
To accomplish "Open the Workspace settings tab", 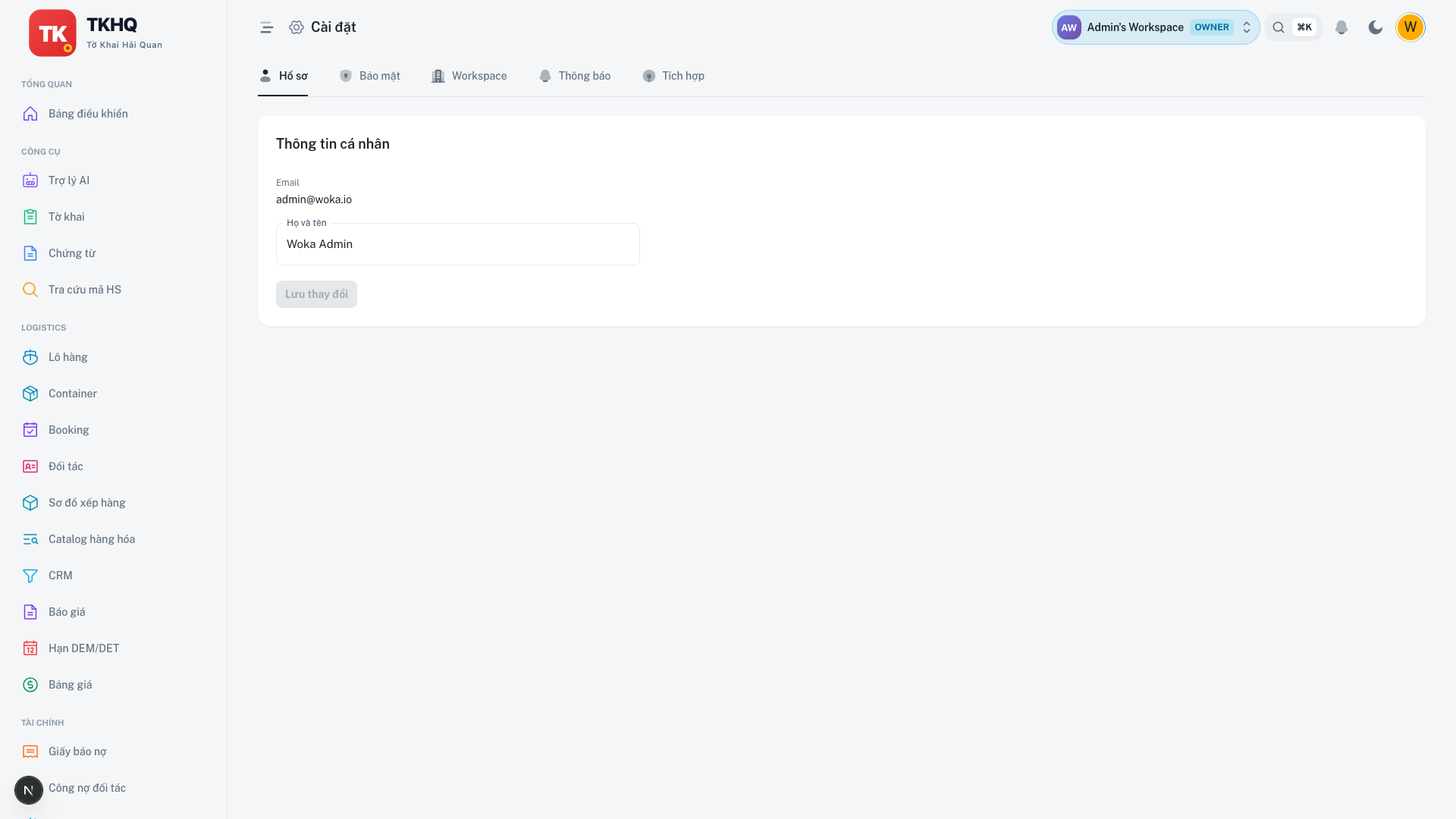I will coord(469,76).
